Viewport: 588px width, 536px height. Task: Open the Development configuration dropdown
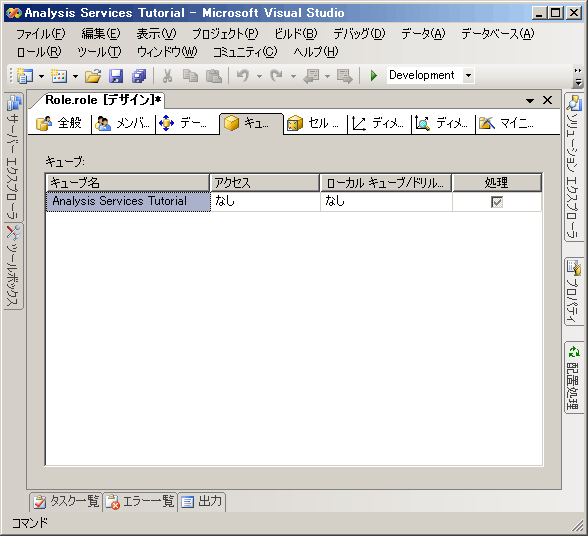468,75
